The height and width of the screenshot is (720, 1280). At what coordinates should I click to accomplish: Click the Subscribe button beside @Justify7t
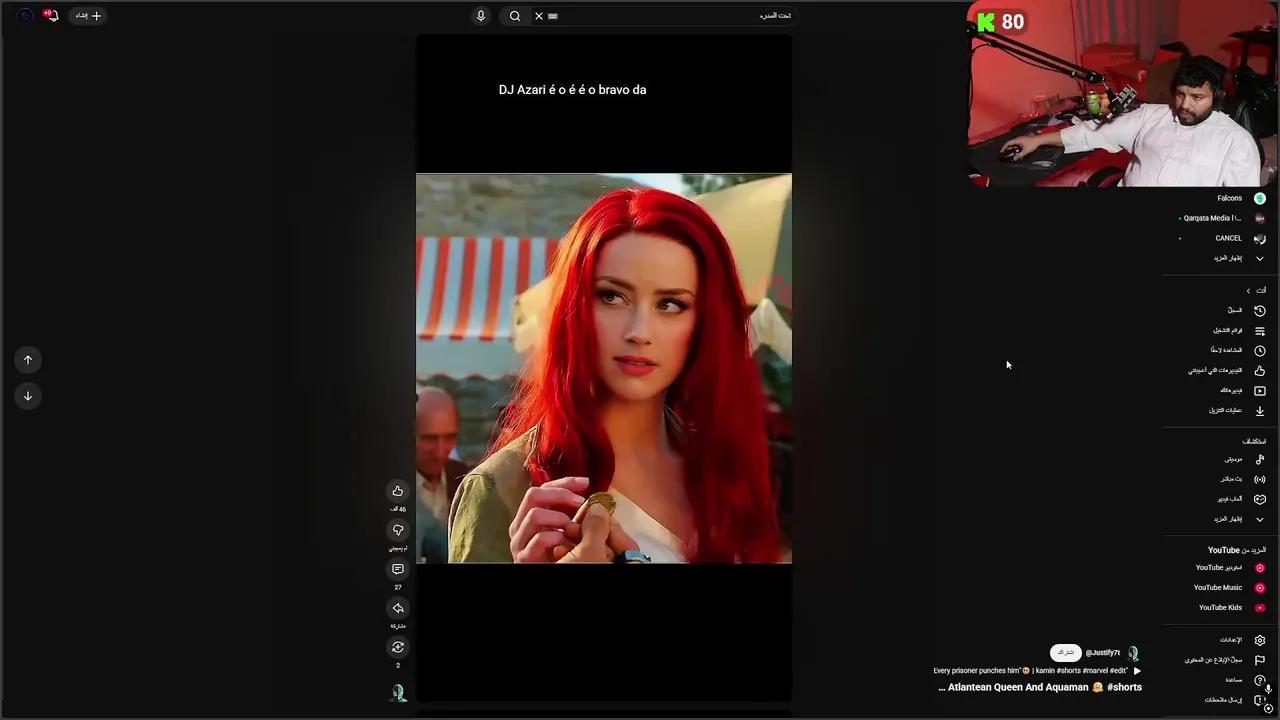pos(1066,652)
